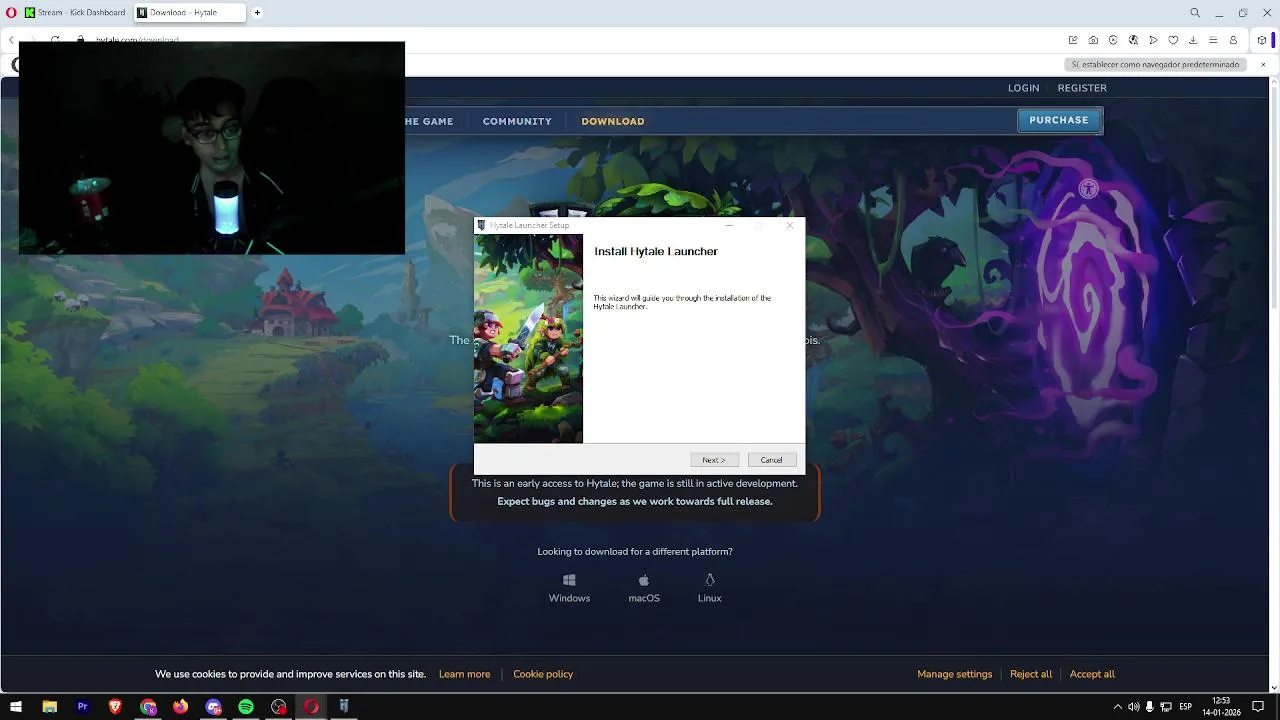Choose the Windows download platform

coord(569,588)
